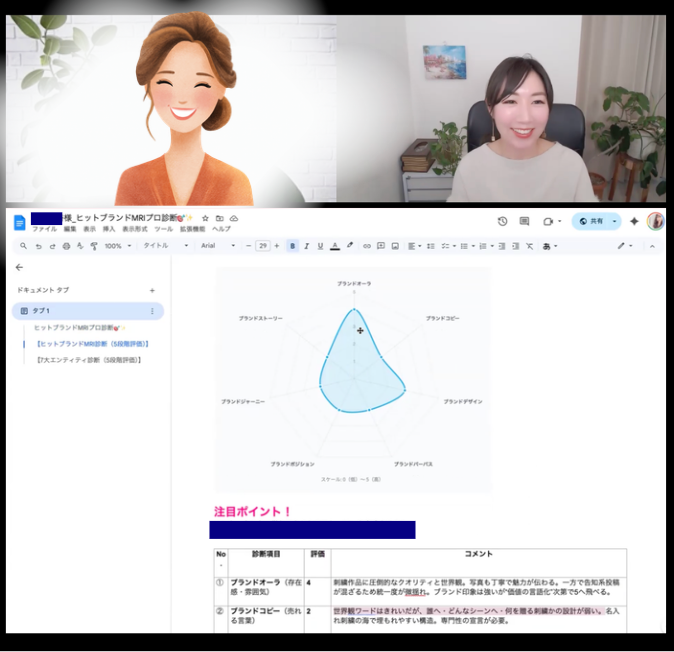This screenshot has width=674, height=652.
Task: Open the 表示形式 menu
Action: (134, 229)
